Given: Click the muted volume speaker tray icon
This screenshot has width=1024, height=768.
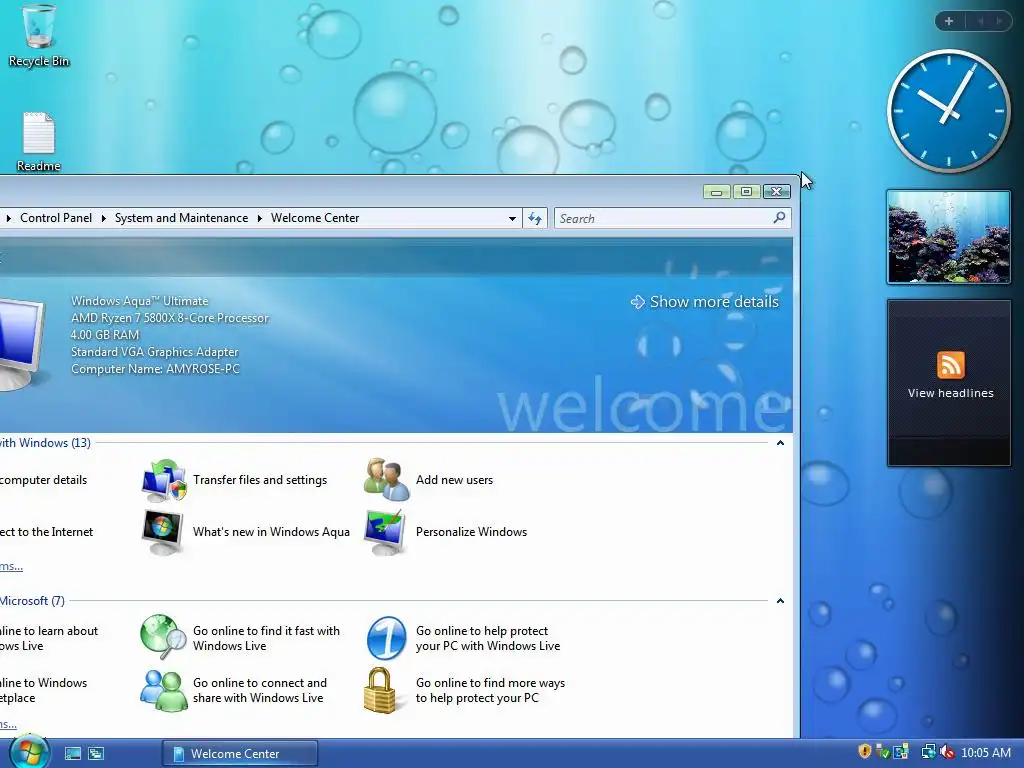Looking at the screenshot, I should [946, 752].
